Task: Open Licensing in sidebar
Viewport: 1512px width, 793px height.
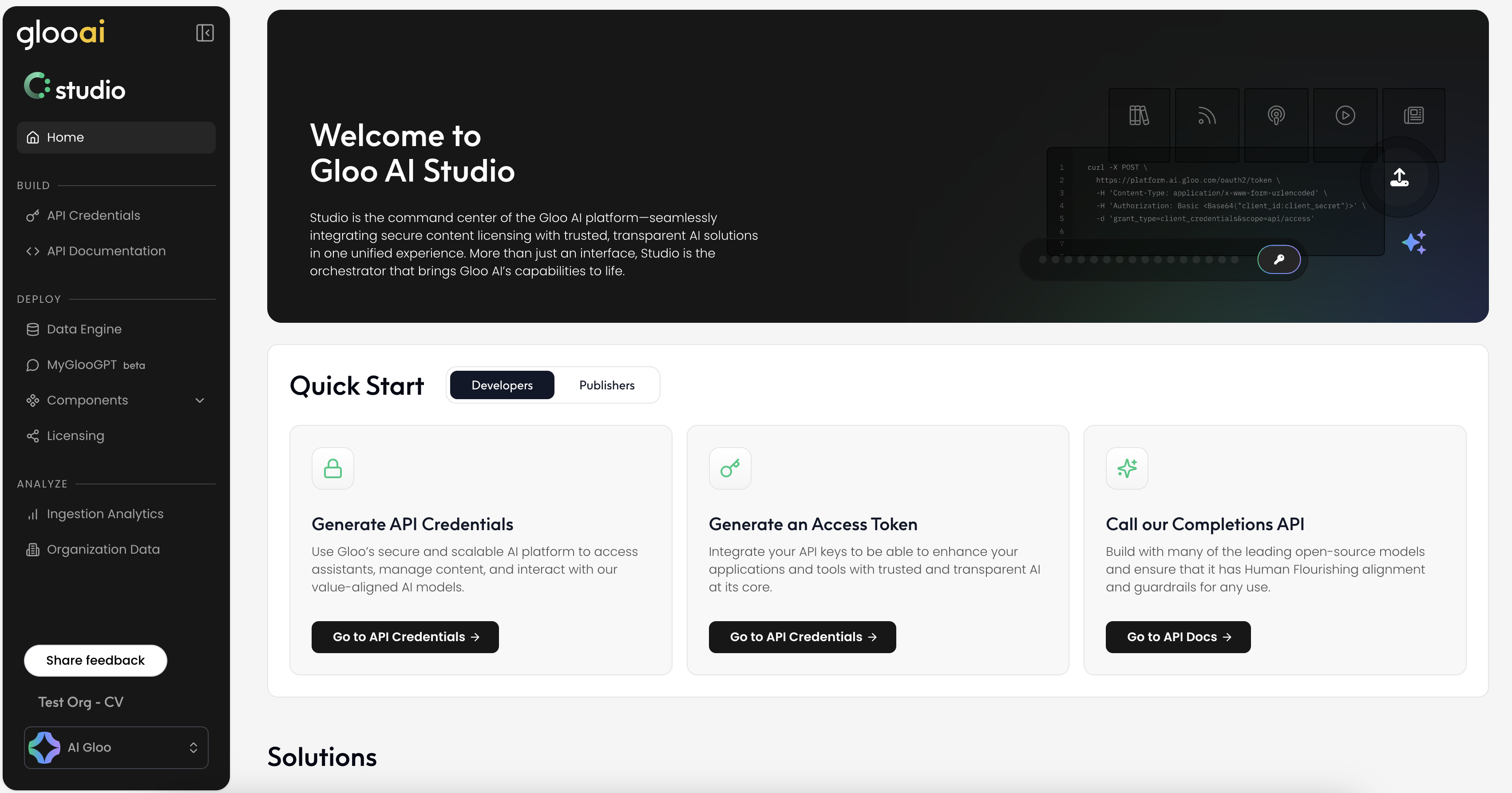Action: pos(116,436)
